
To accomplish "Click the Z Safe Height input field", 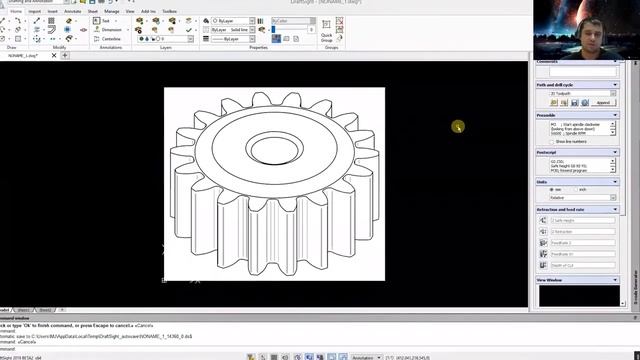I will coord(583,220).
